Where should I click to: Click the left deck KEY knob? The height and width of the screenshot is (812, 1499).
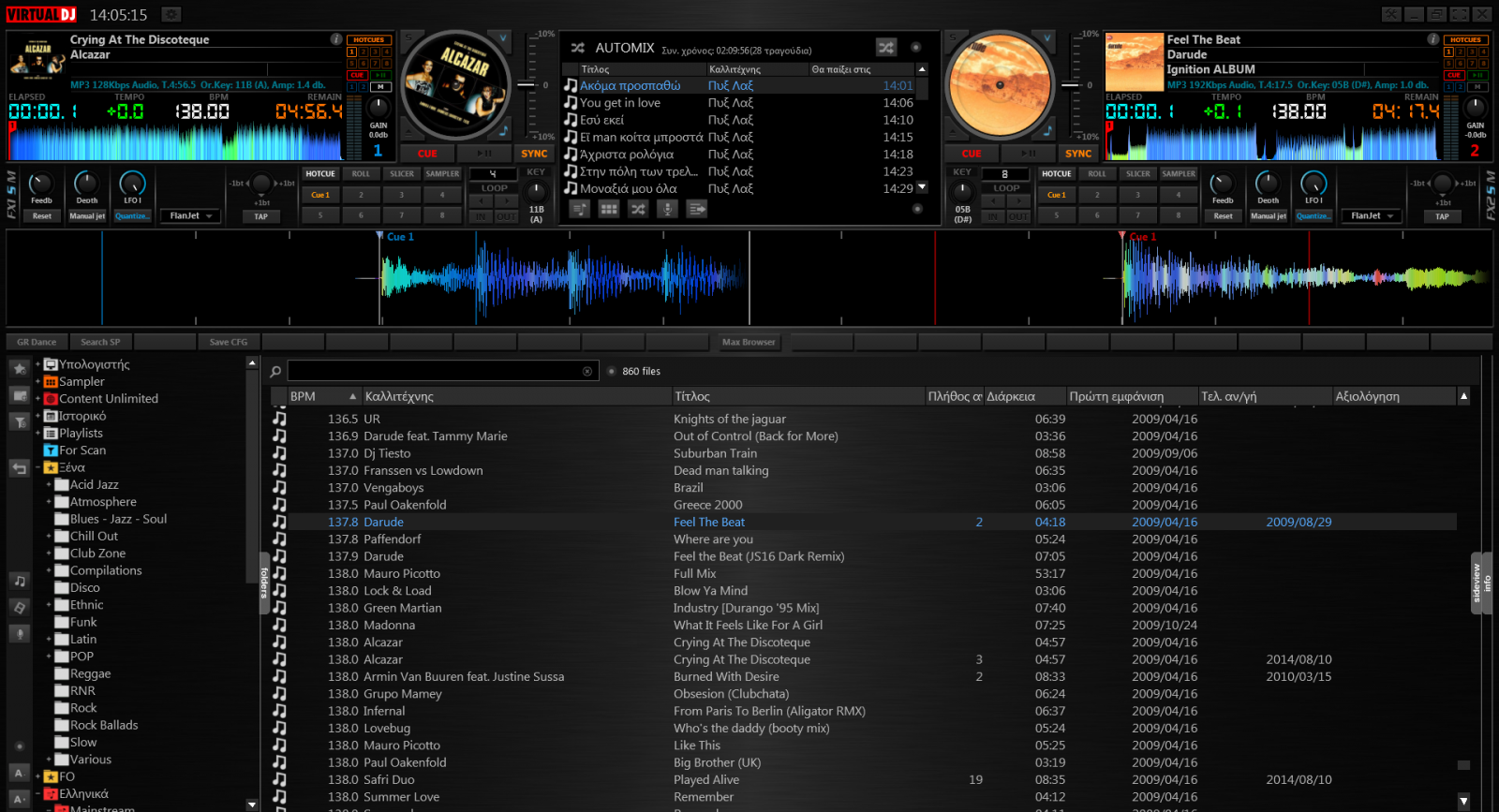pos(536,191)
